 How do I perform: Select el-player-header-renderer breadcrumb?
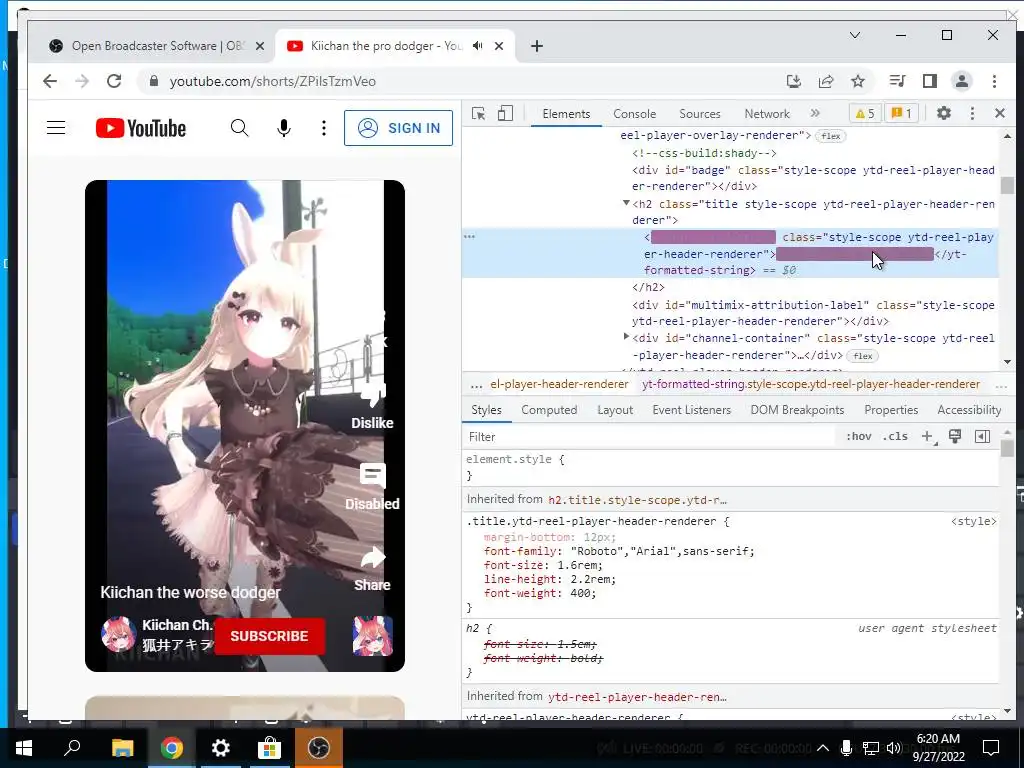click(559, 384)
